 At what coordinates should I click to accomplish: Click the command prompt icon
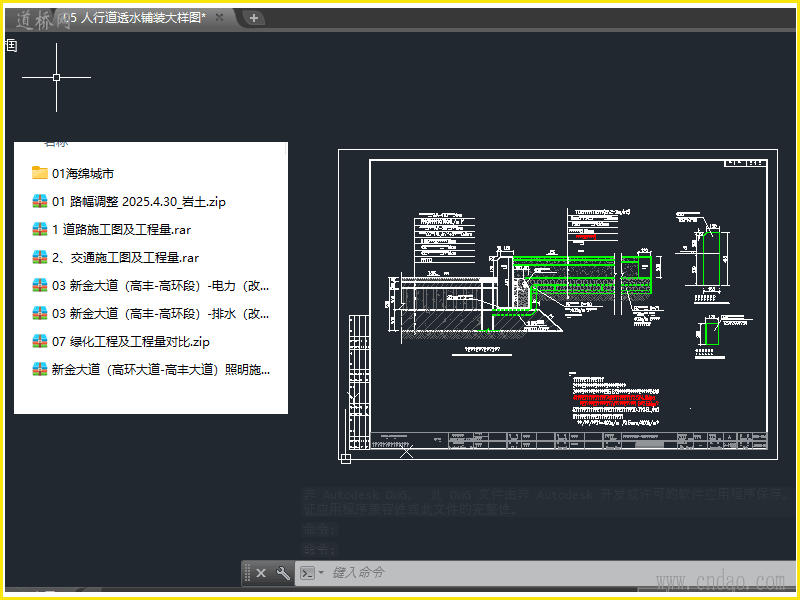click(308, 573)
